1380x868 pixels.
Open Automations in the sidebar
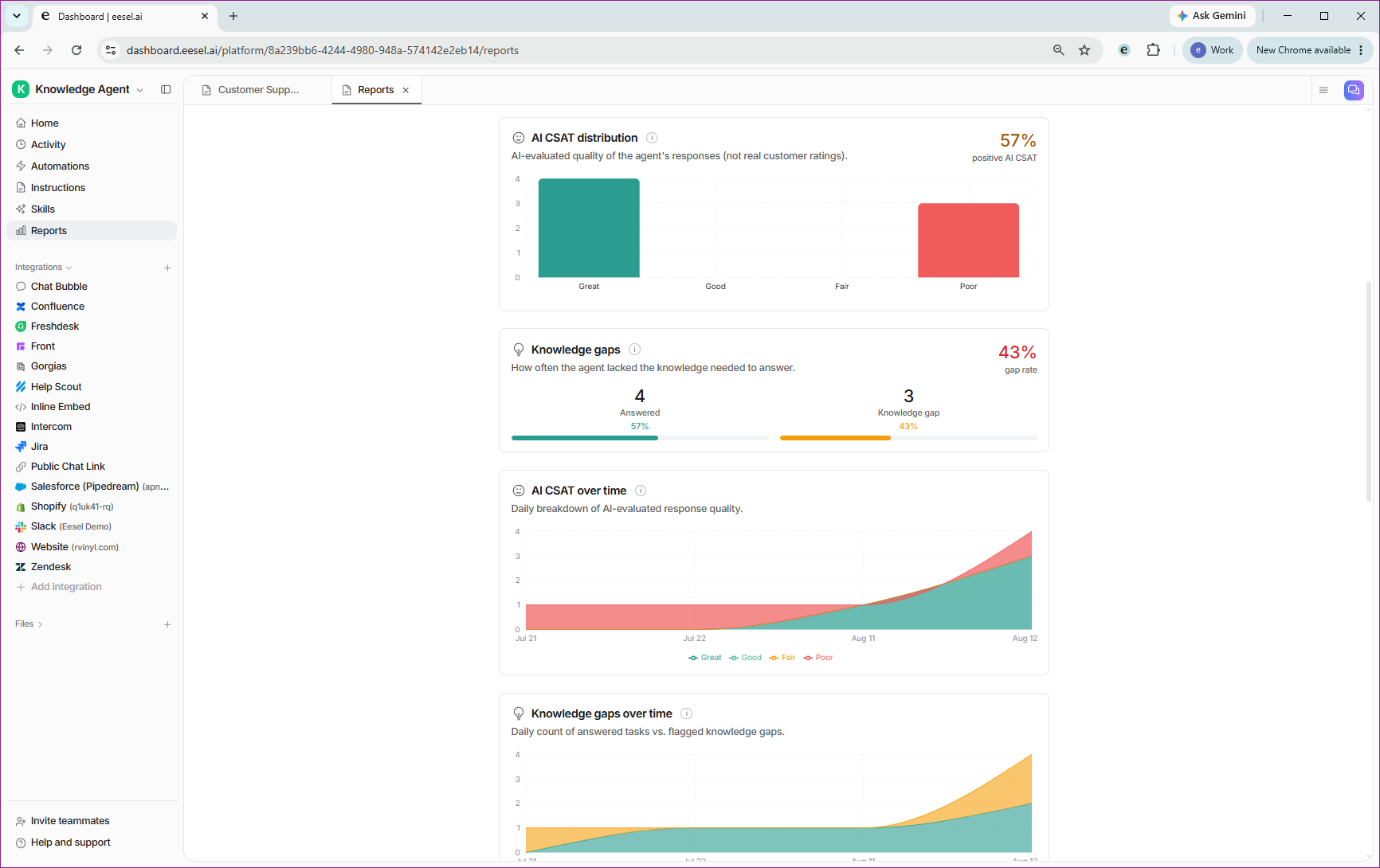pyautogui.click(x=92, y=166)
